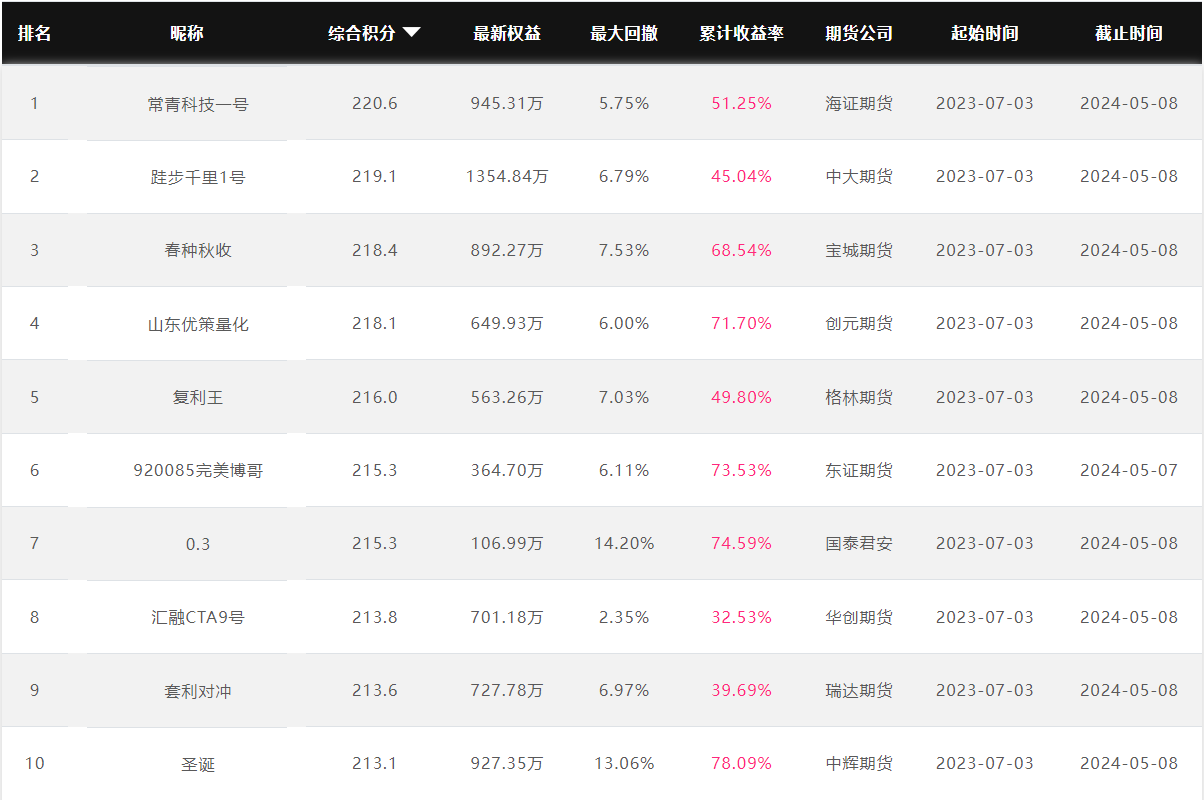Click the 51.25% cumulative return
This screenshot has width=1204, height=800.
[x=742, y=103]
